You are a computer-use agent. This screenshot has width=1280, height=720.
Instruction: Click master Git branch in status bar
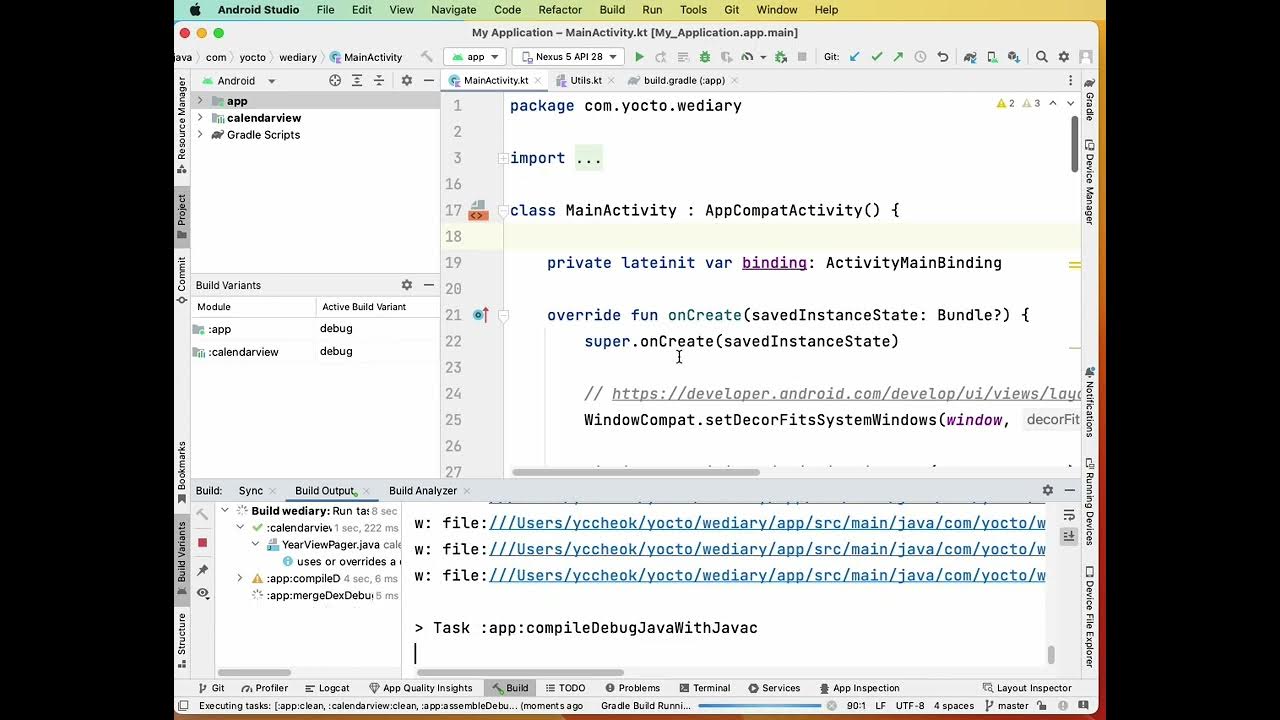pos(1006,706)
